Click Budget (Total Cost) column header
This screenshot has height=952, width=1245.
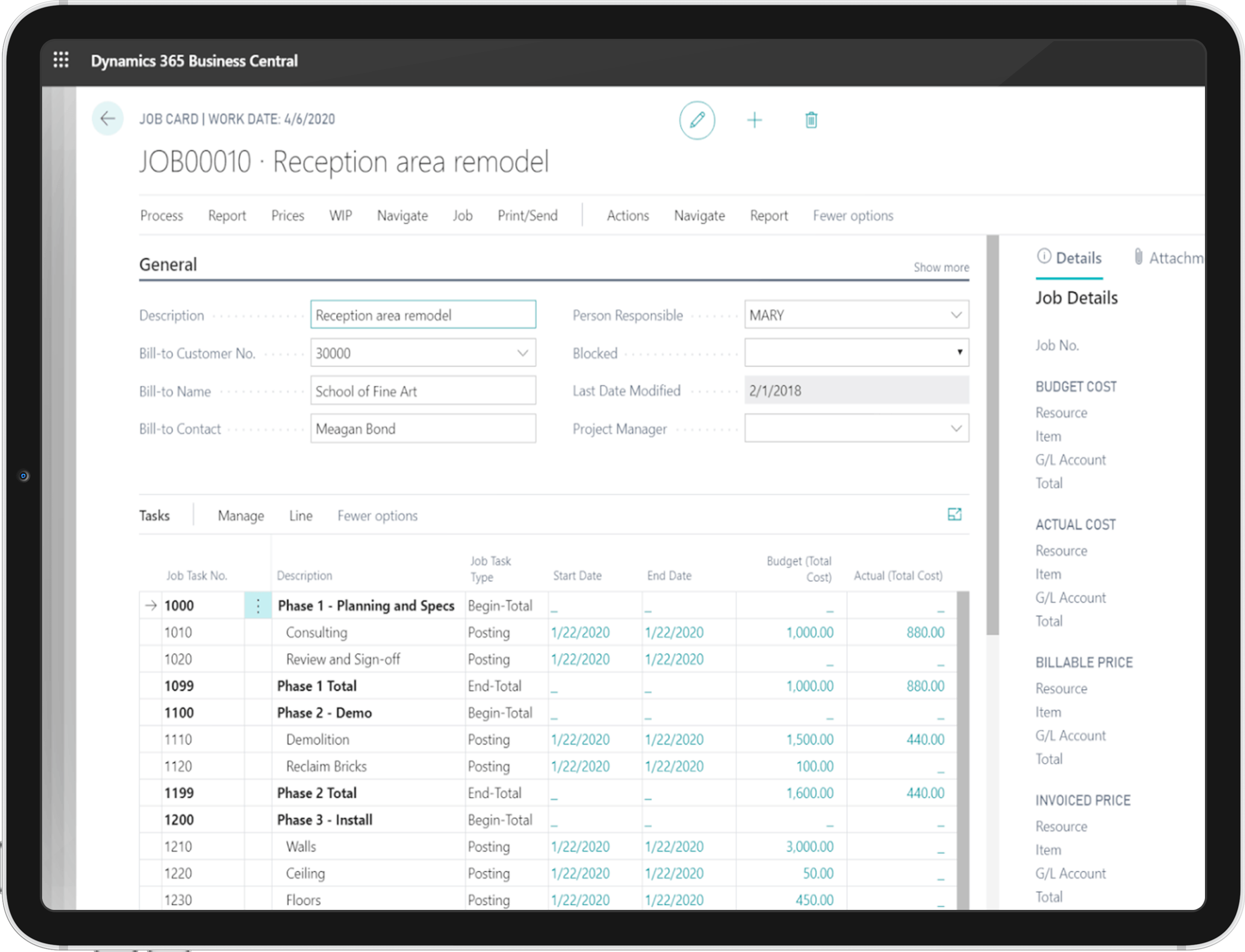tap(799, 569)
